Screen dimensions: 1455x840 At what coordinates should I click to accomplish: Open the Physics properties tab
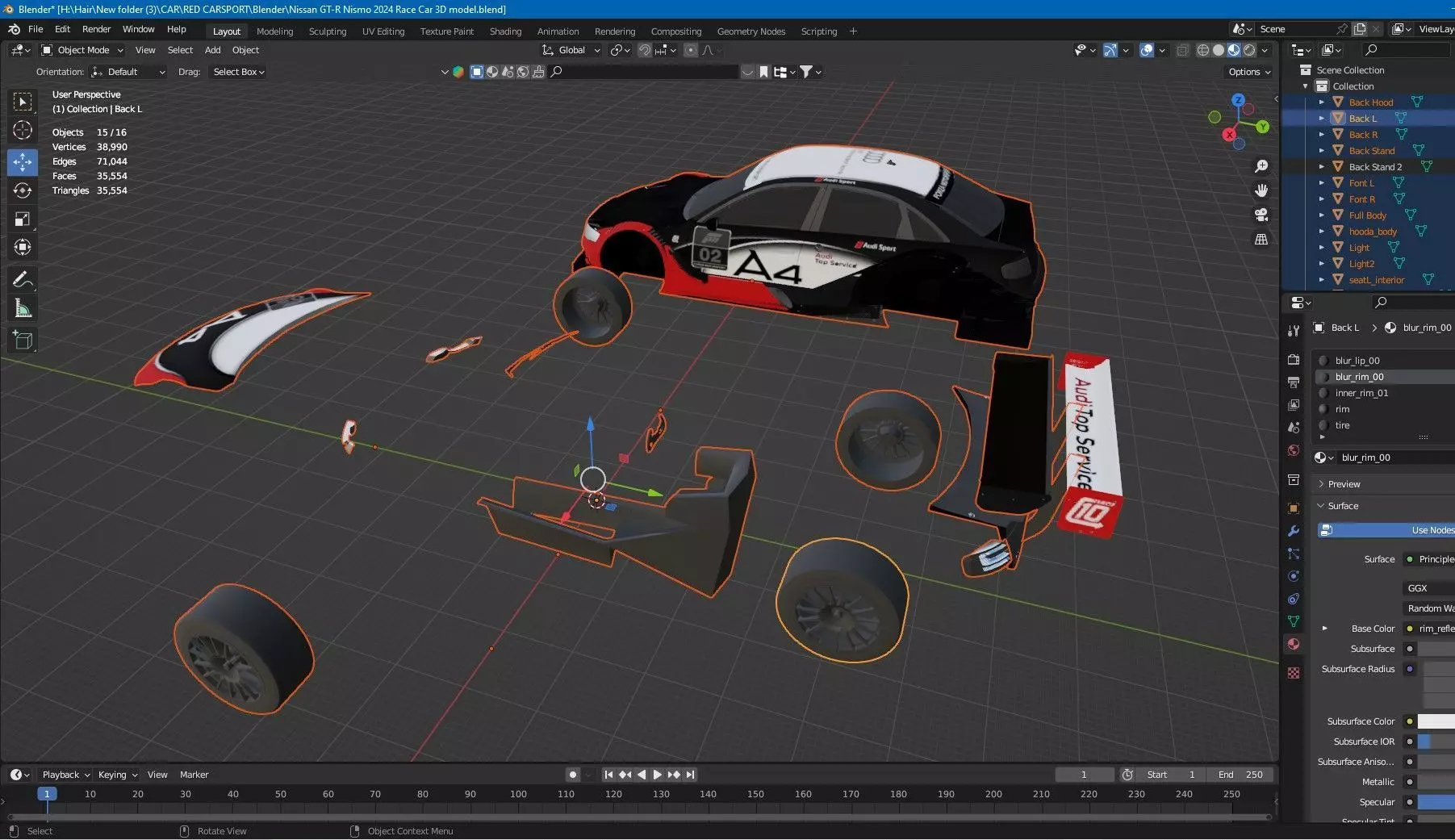click(1294, 576)
